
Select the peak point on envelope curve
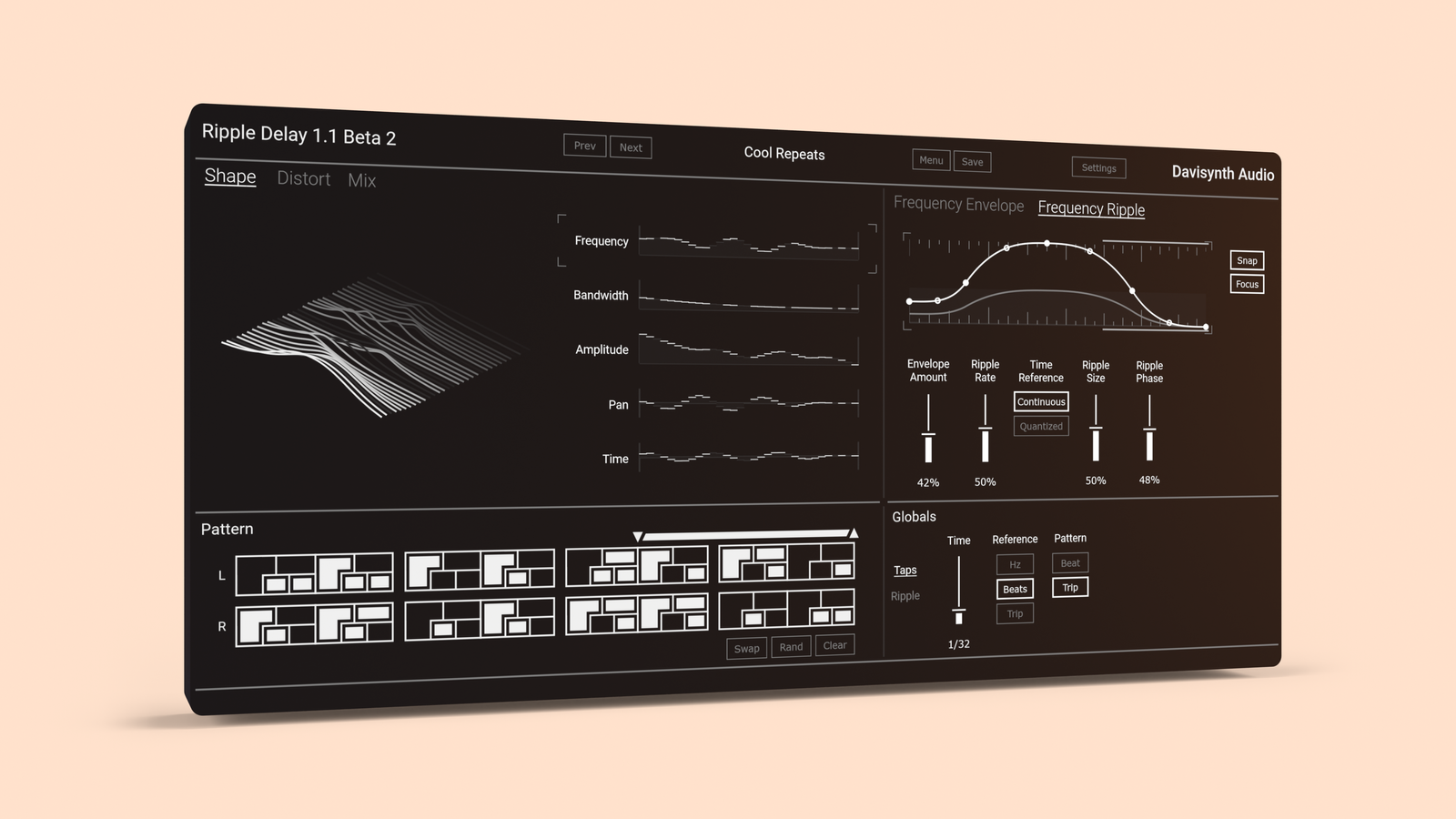[1046, 244]
